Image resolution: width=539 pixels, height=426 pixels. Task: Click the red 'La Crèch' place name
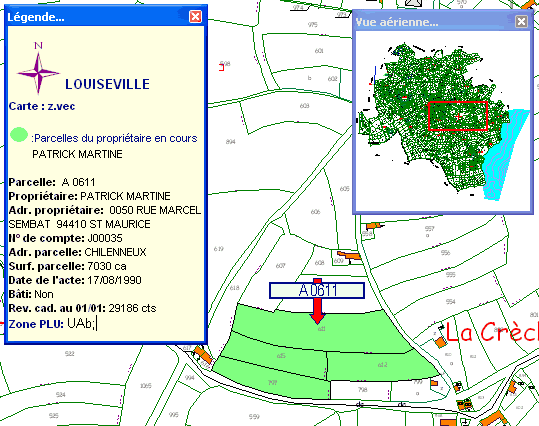(x=492, y=333)
